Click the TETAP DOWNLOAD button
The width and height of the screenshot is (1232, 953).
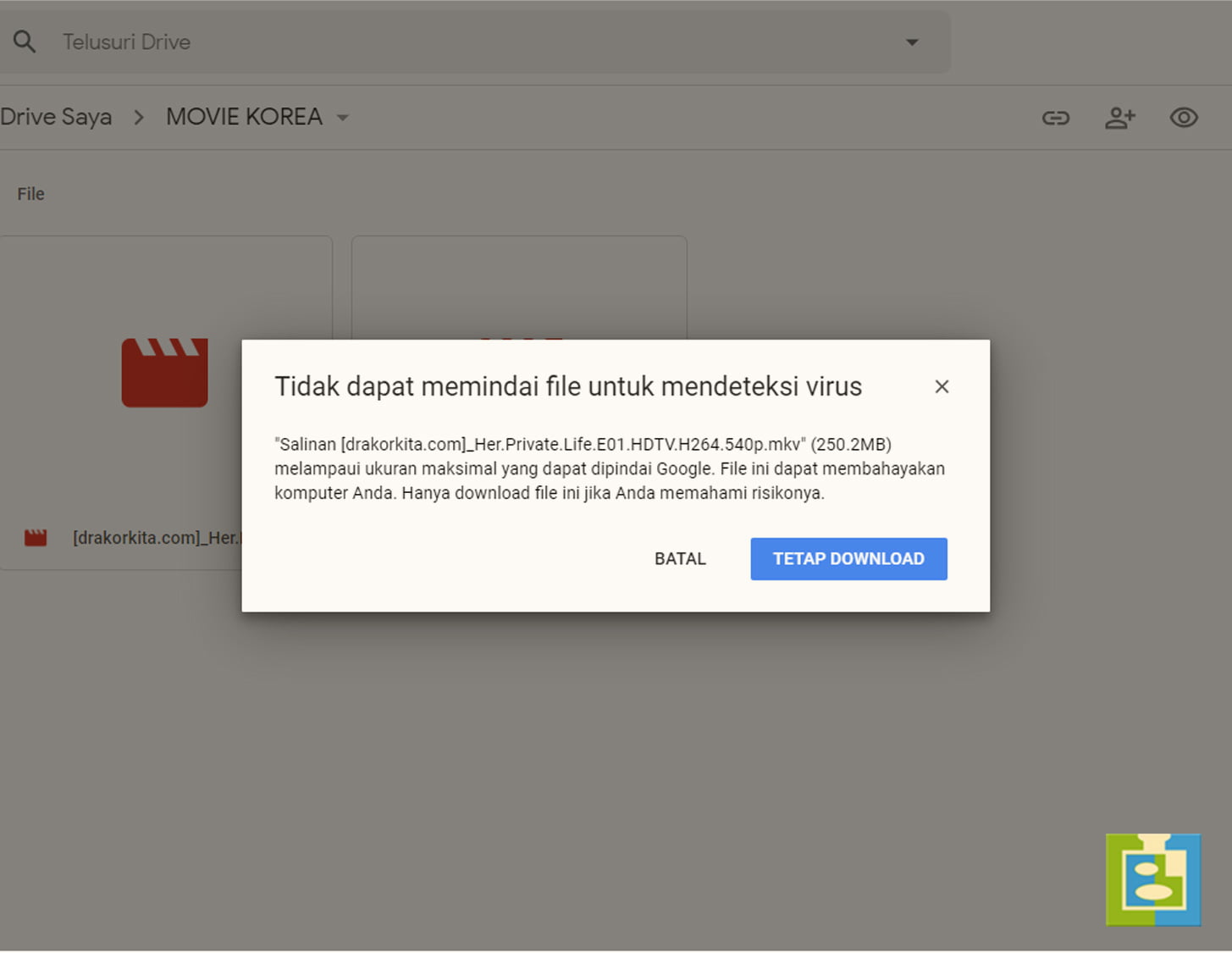[848, 559]
